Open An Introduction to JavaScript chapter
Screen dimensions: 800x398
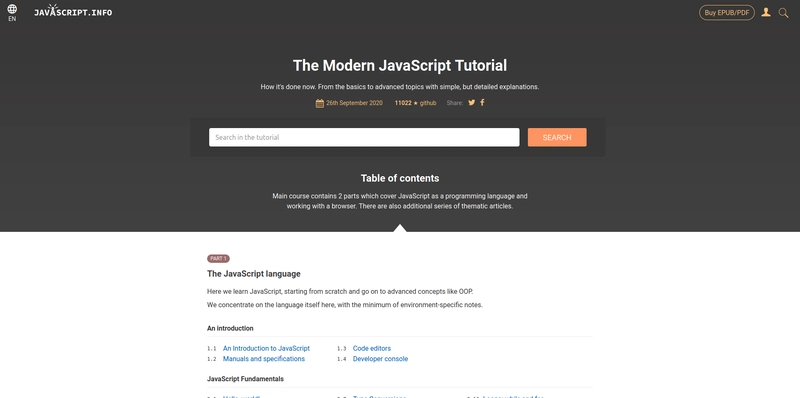[x=266, y=349]
